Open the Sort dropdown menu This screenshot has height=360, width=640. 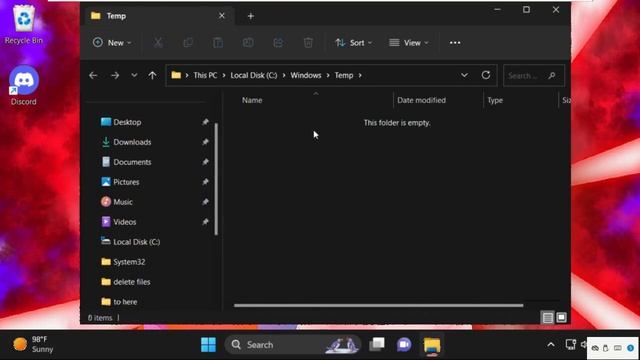coord(353,42)
